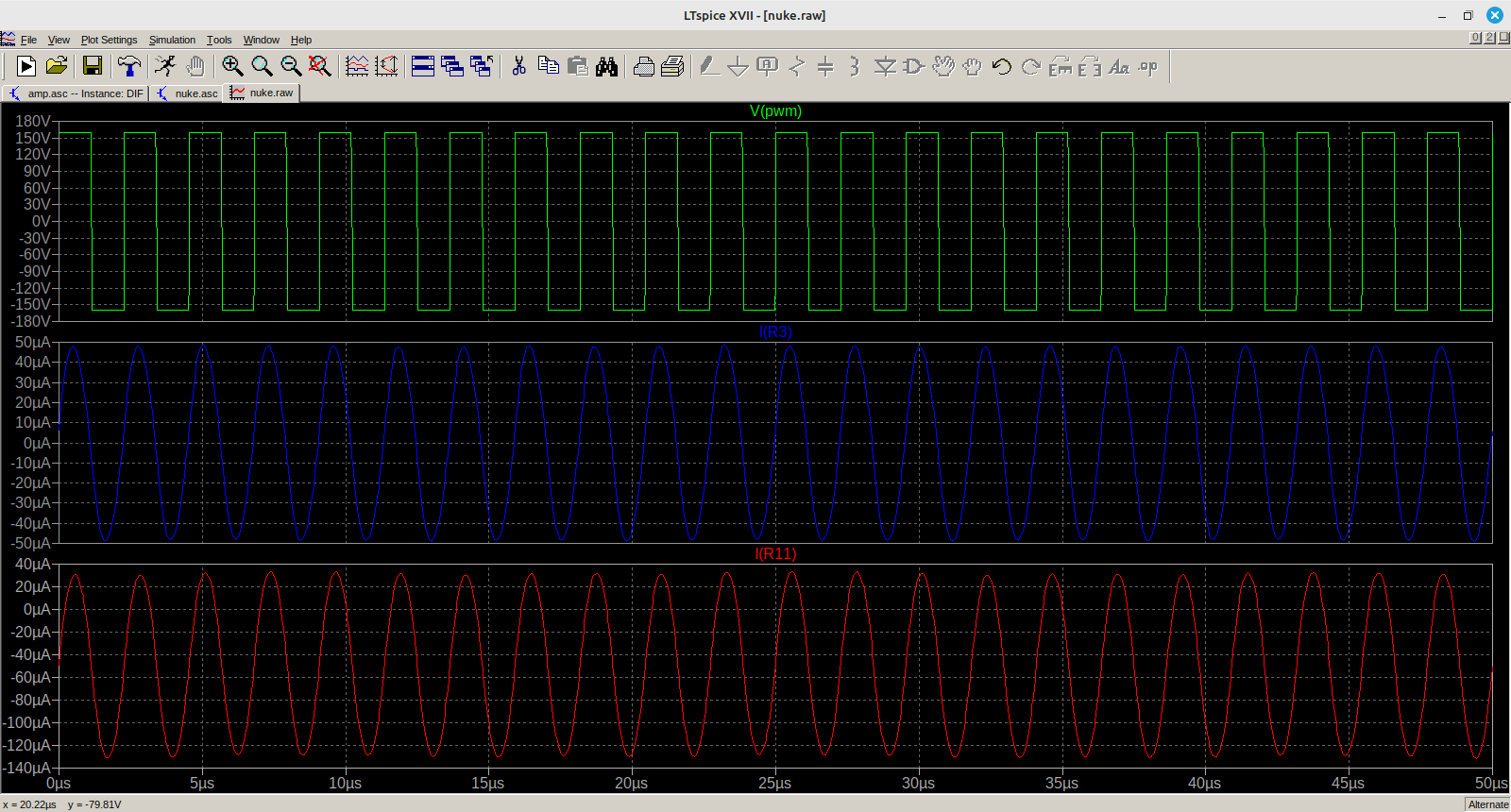
Task: Open the Tools menu
Action: pyautogui.click(x=219, y=40)
